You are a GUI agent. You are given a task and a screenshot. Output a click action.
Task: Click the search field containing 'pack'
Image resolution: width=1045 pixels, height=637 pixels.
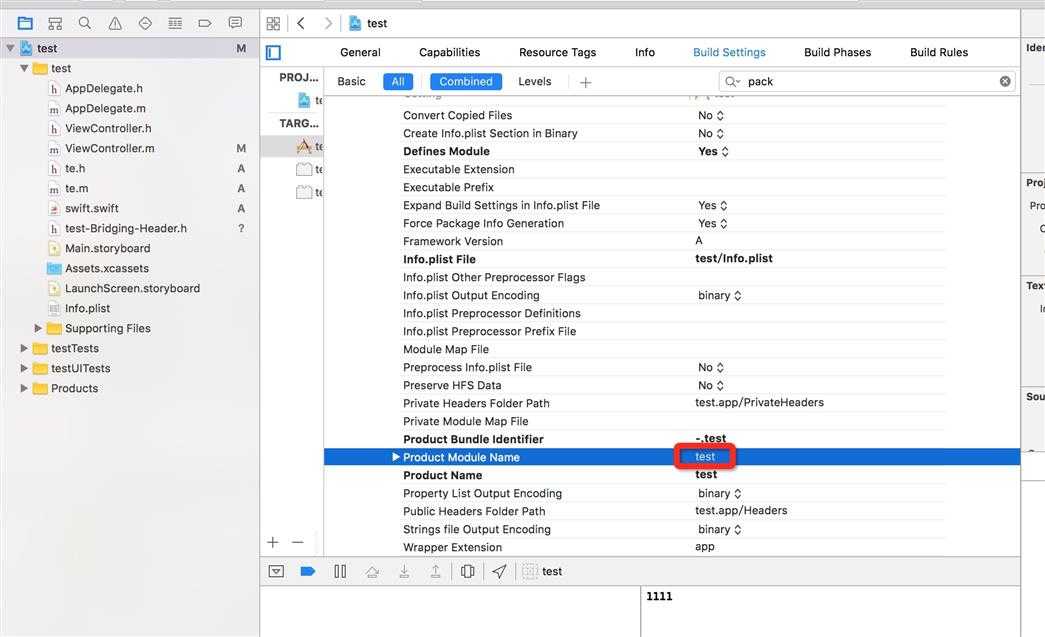tap(867, 81)
